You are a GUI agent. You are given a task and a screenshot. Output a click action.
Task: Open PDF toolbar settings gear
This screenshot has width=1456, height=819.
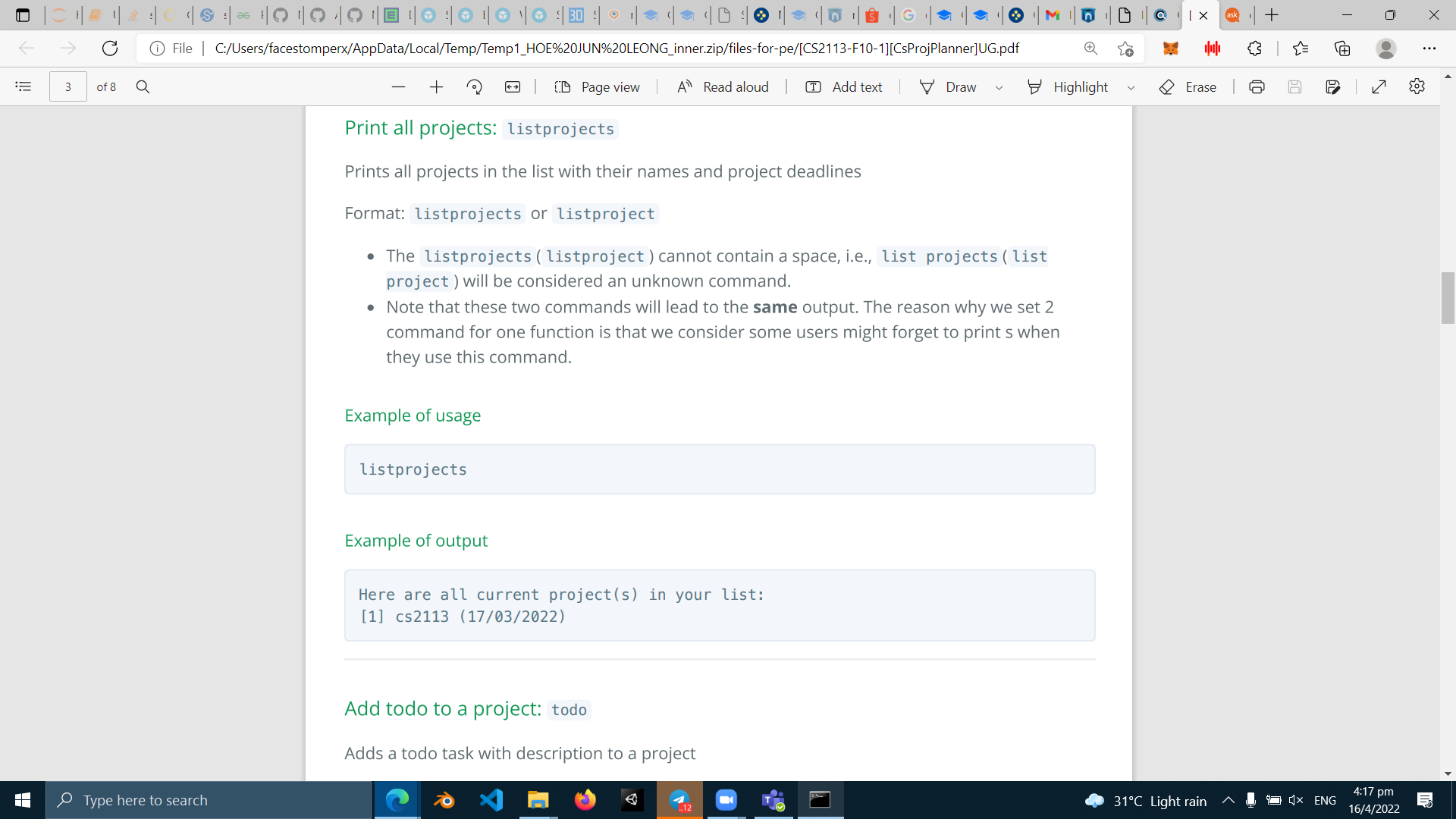pos(1417,86)
